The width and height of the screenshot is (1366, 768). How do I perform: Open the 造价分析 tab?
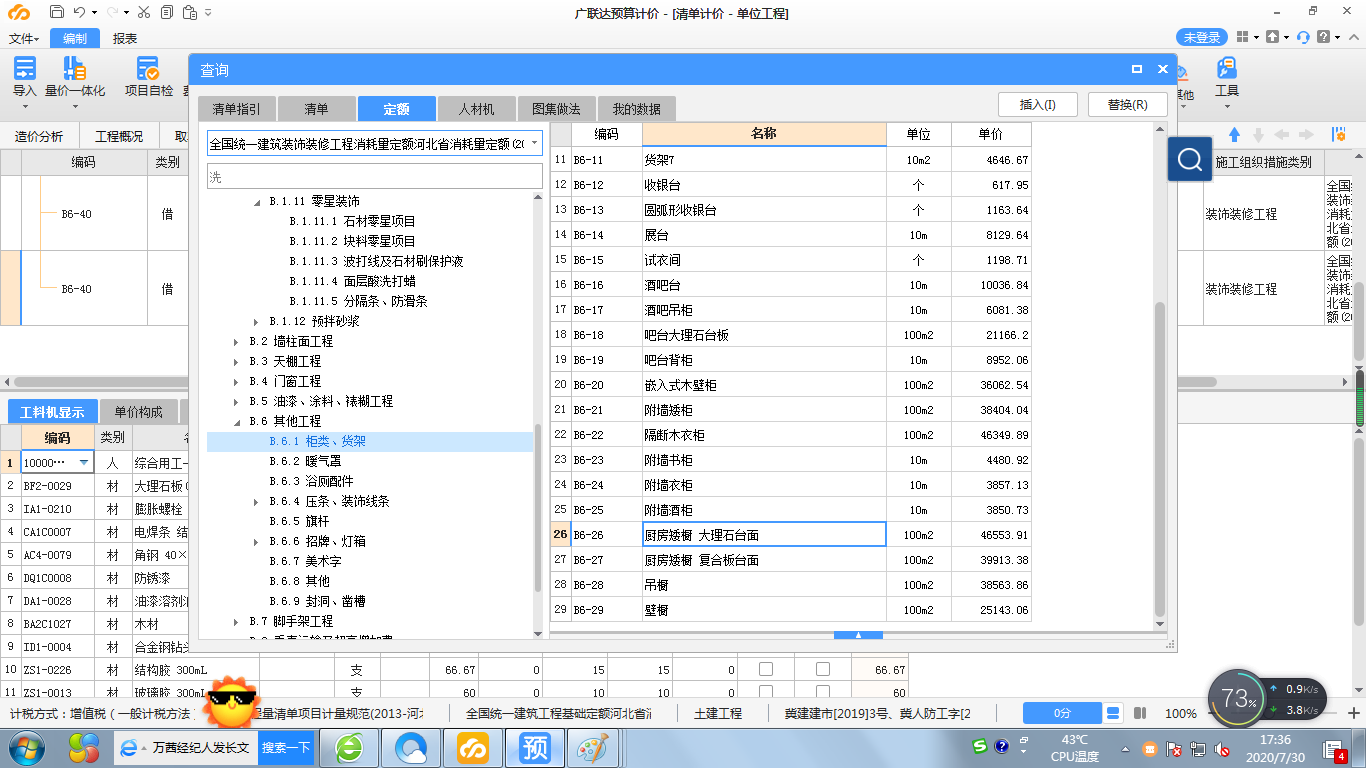click(x=38, y=137)
